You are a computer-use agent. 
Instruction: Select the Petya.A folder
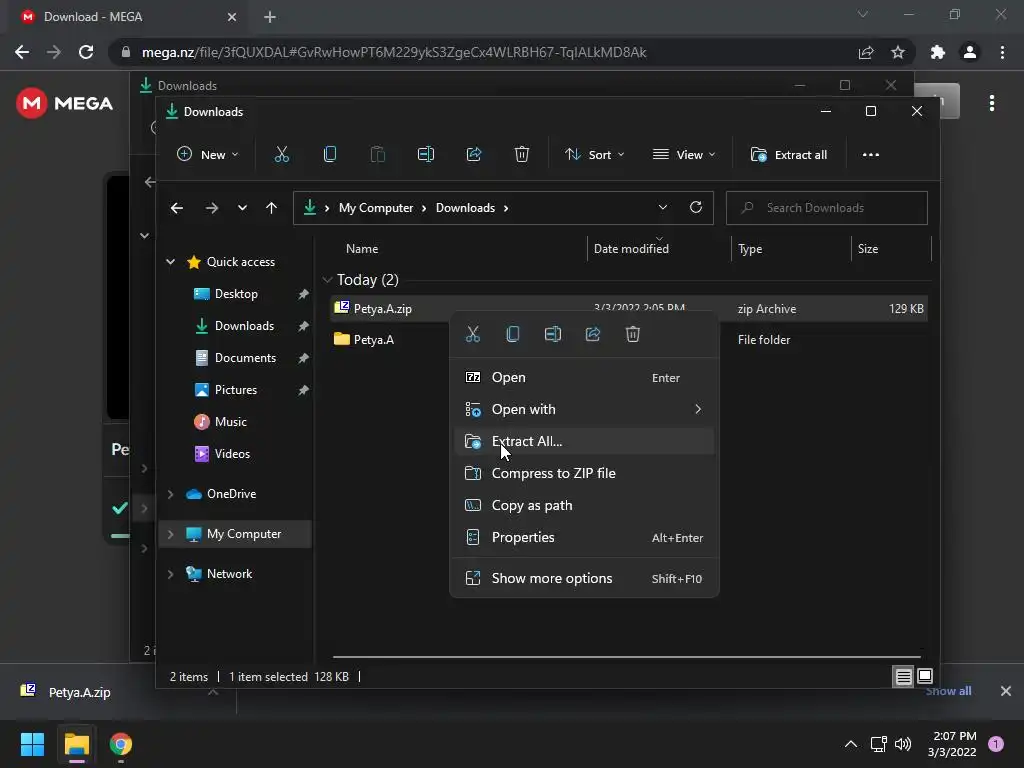coord(374,340)
